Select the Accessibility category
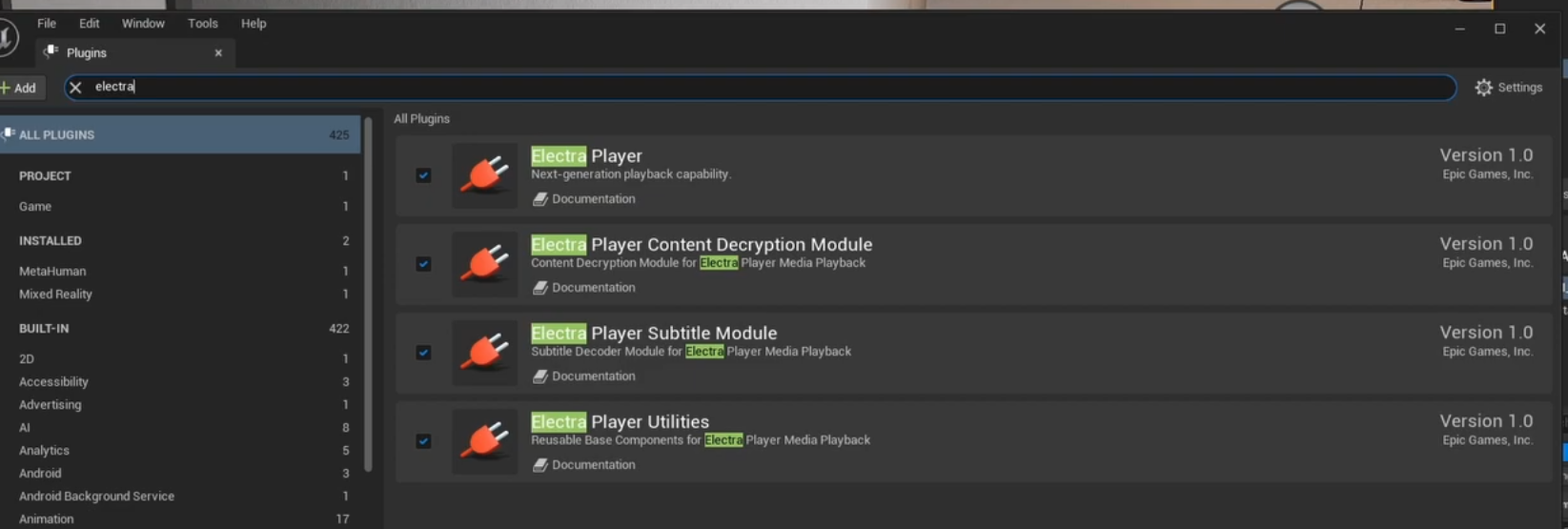The height and width of the screenshot is (529, 1568). (180, 382)
